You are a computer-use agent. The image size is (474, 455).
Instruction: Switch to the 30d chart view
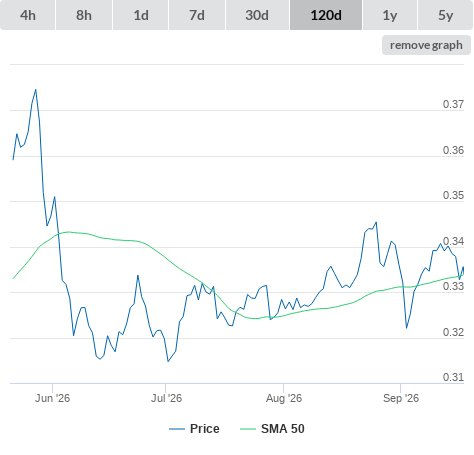click(257, 15)
